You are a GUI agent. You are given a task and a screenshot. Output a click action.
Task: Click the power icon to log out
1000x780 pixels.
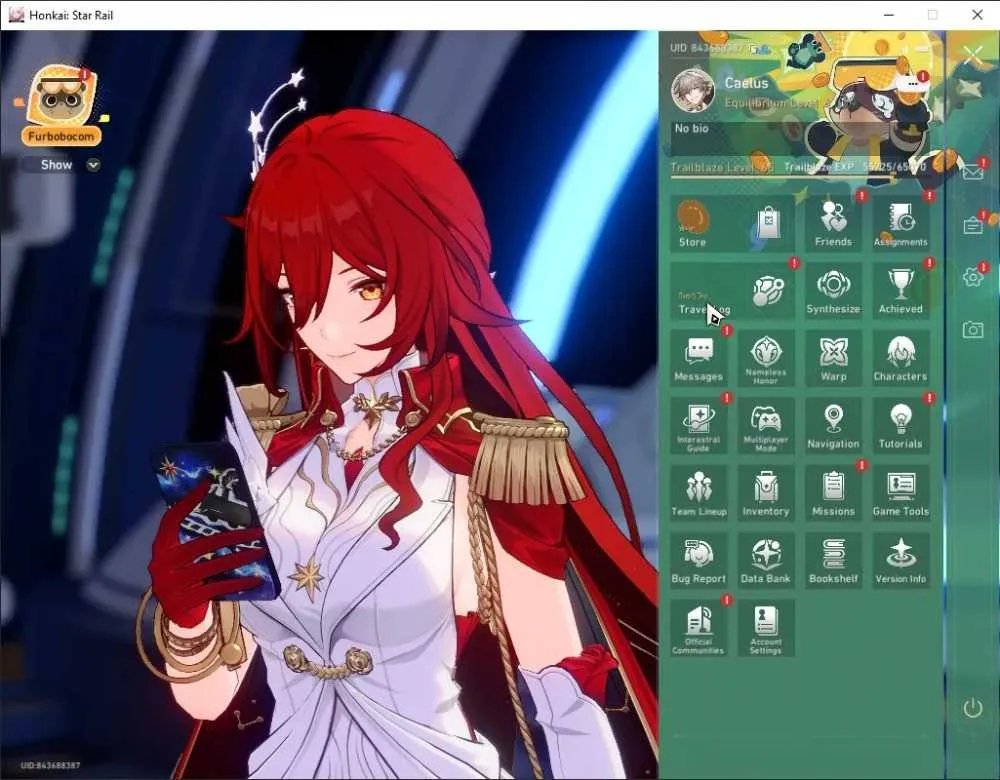click(x=973, y=707)
